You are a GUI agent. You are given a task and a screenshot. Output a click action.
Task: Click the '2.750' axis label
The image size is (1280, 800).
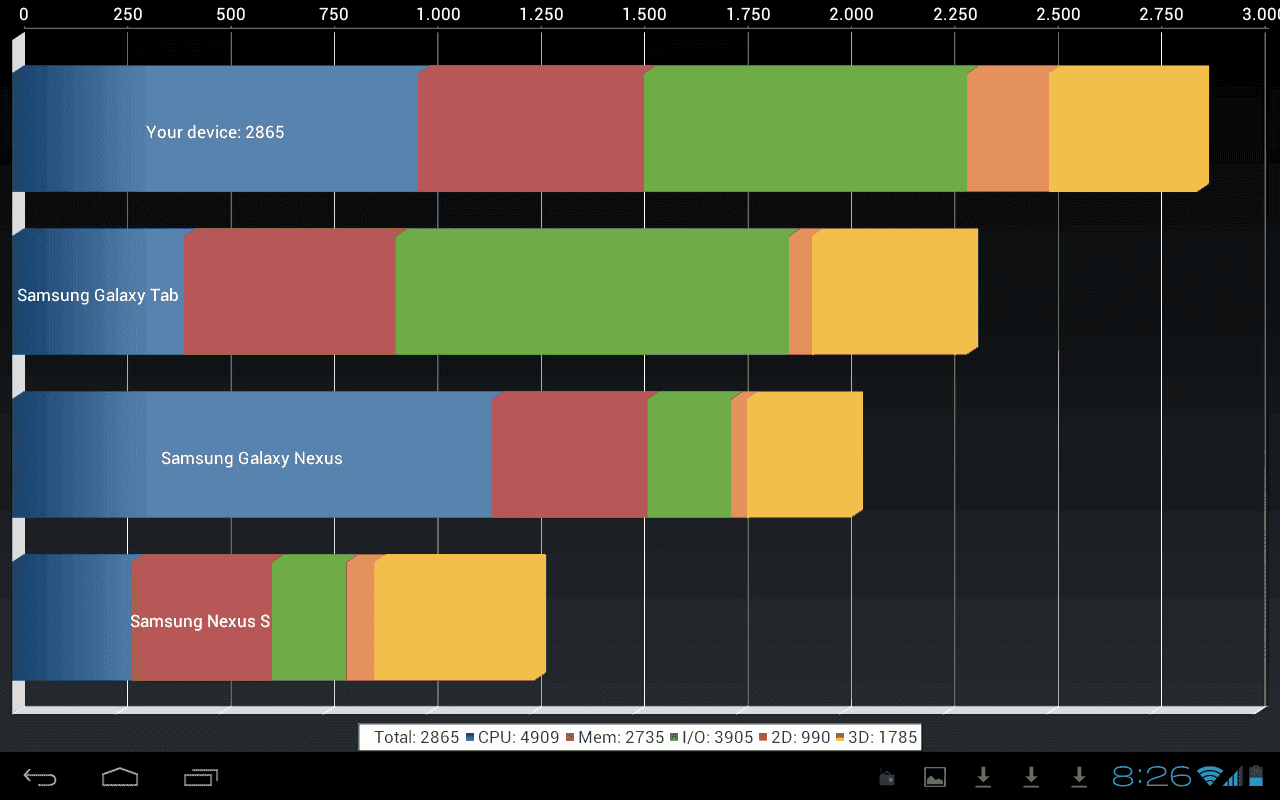coord(1162,14)
